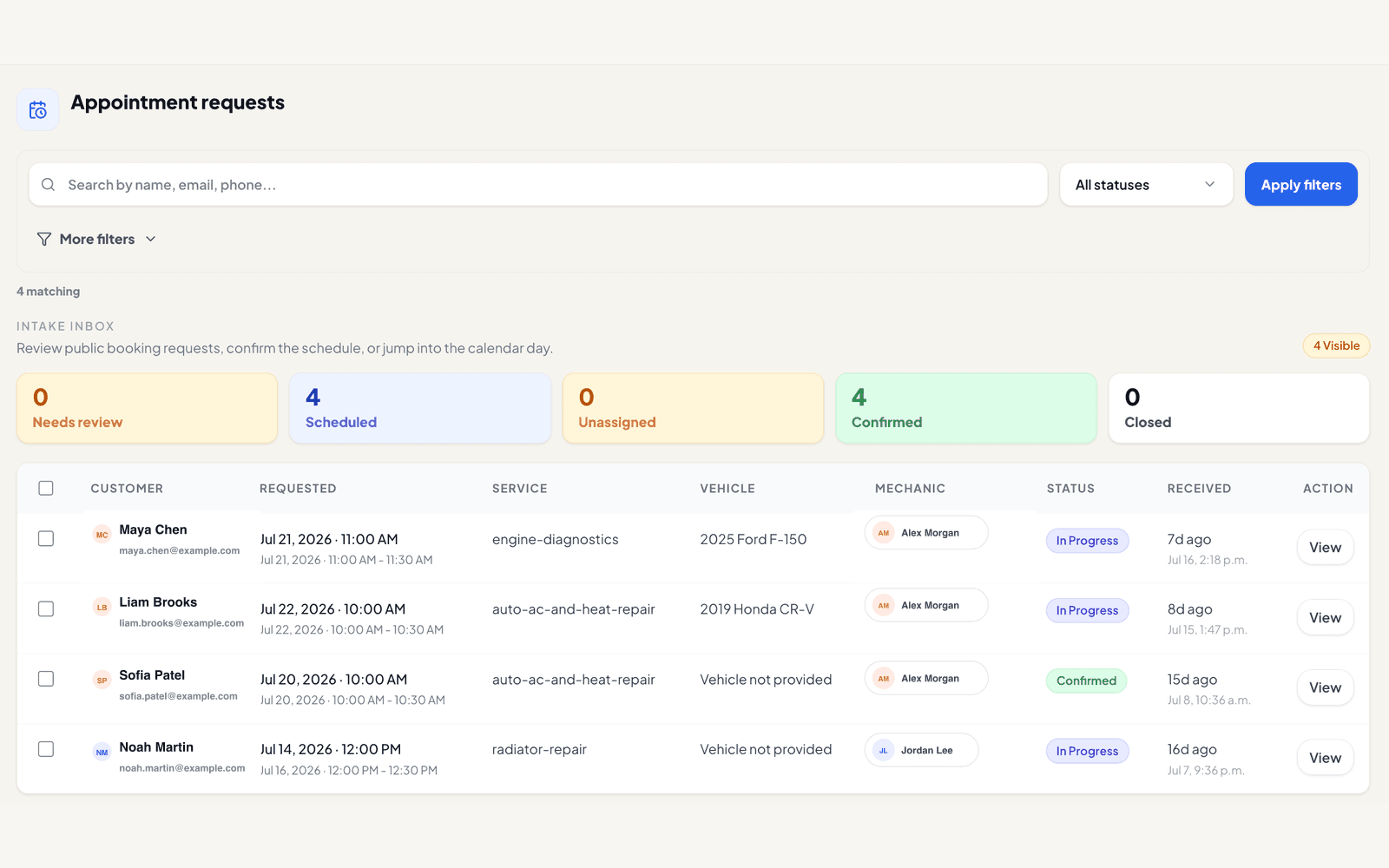Click the STATUS column header
Viewport: 1389px width, 868px height.
click(1070, 489)
